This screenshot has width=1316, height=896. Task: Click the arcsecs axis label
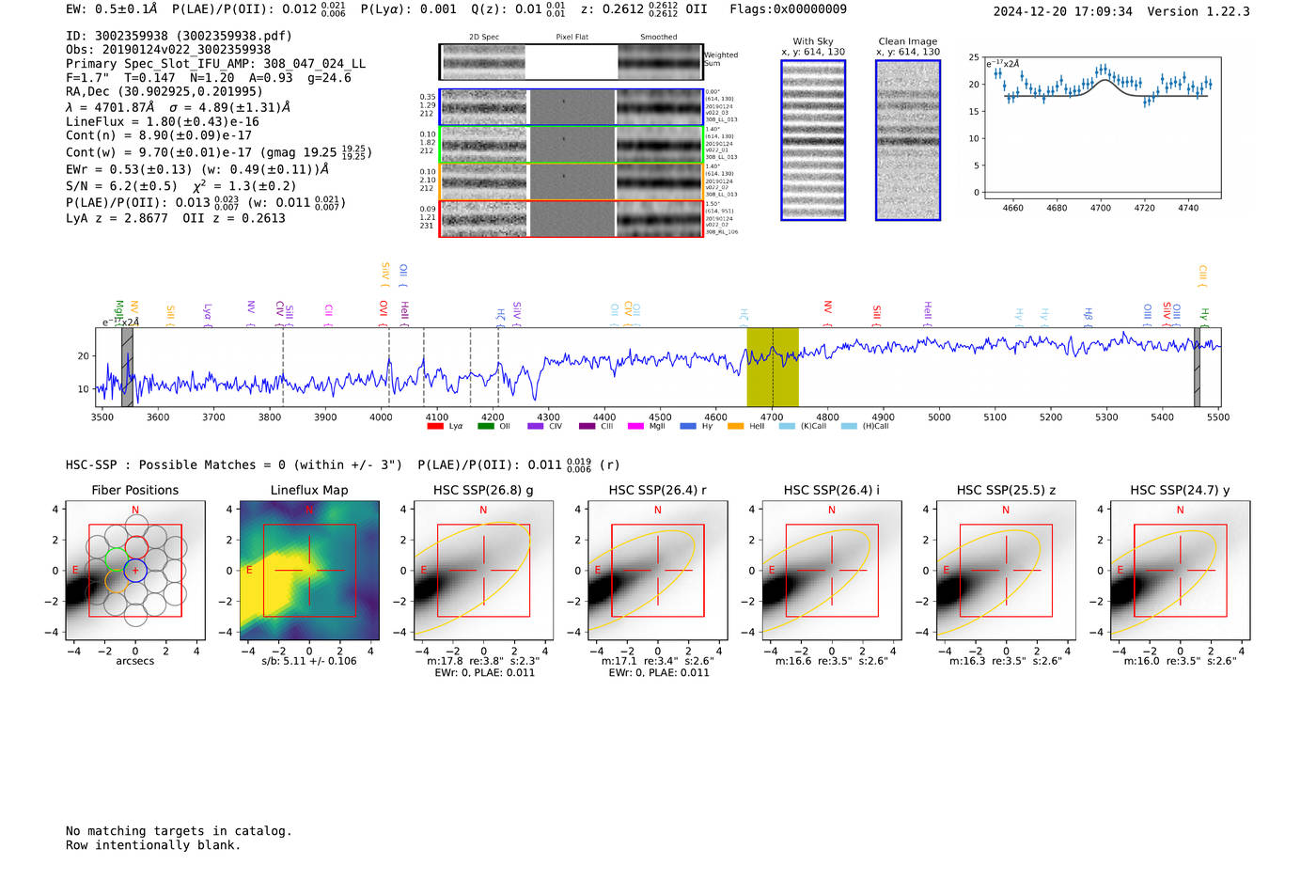pyautogui.click(x=135, y=661)
